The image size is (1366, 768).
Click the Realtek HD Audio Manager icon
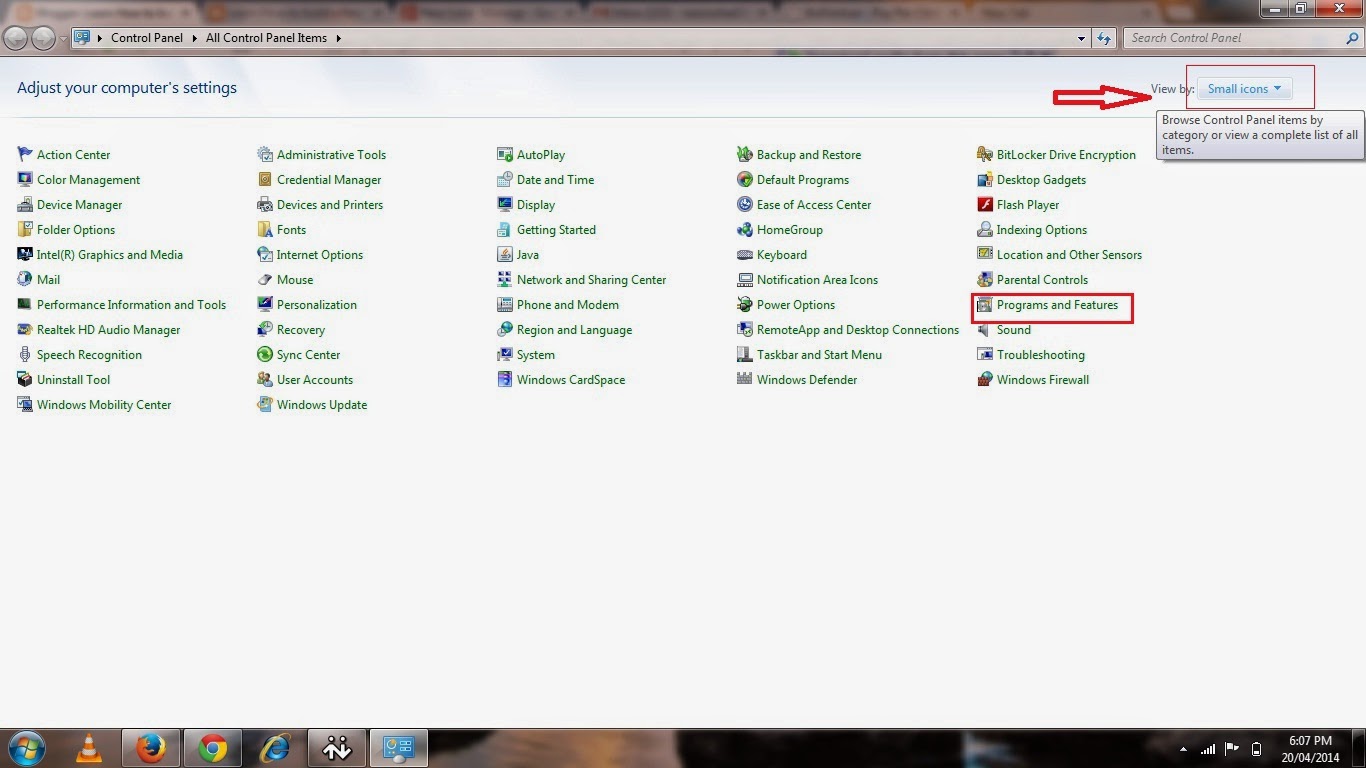pos(25,329)
